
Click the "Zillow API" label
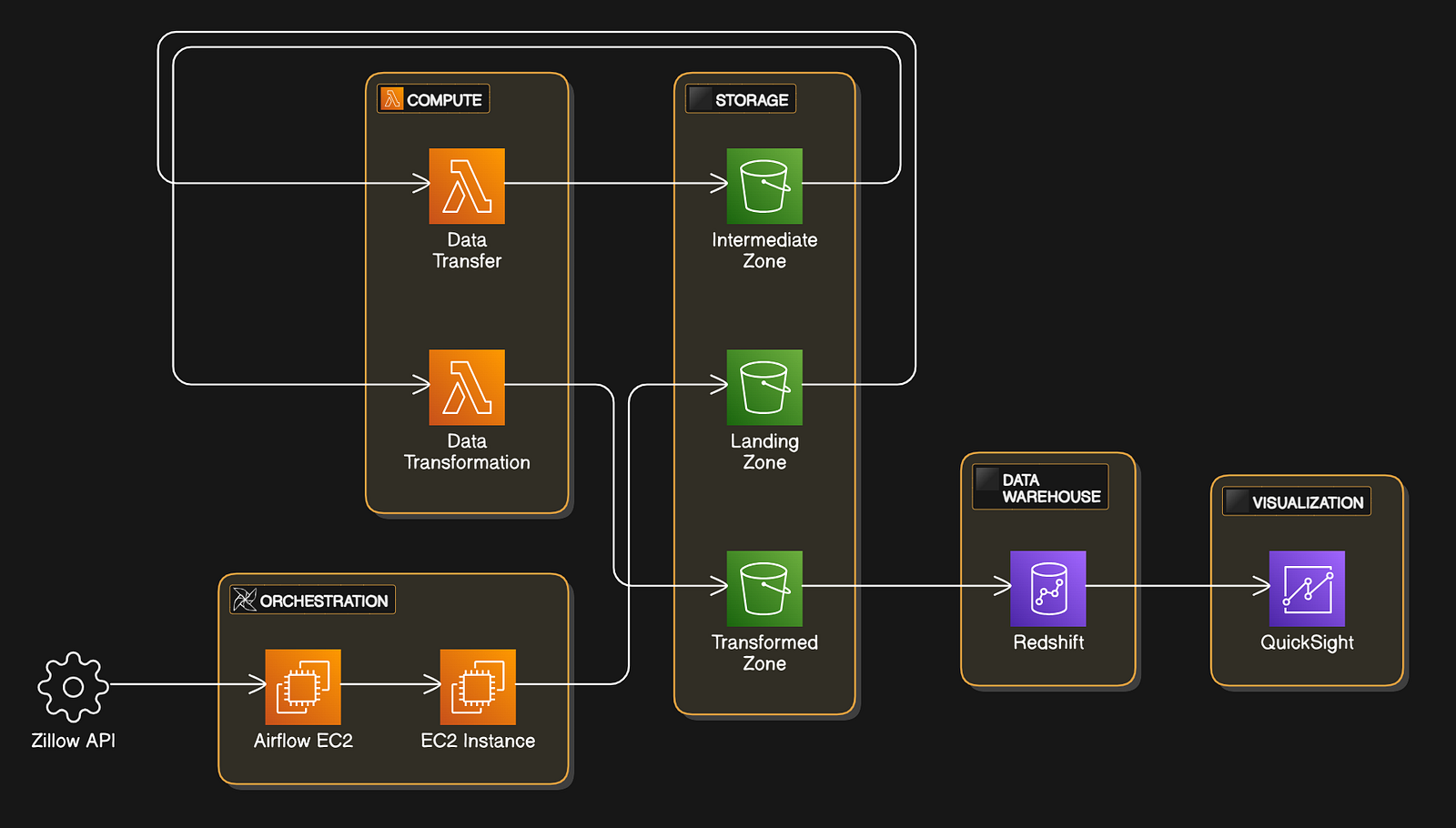pyautogui.click(x=74, y=741)
